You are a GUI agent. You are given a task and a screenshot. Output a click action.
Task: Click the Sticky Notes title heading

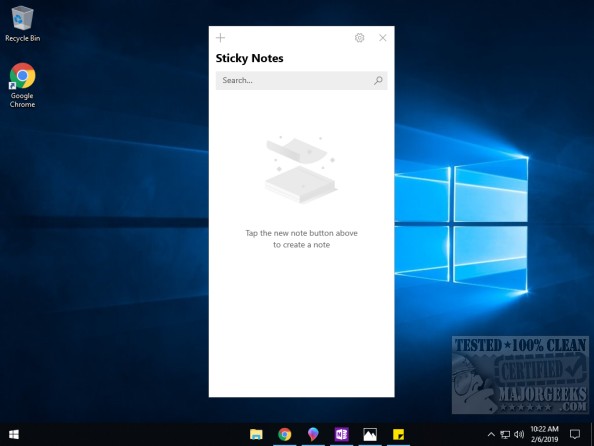249,58
